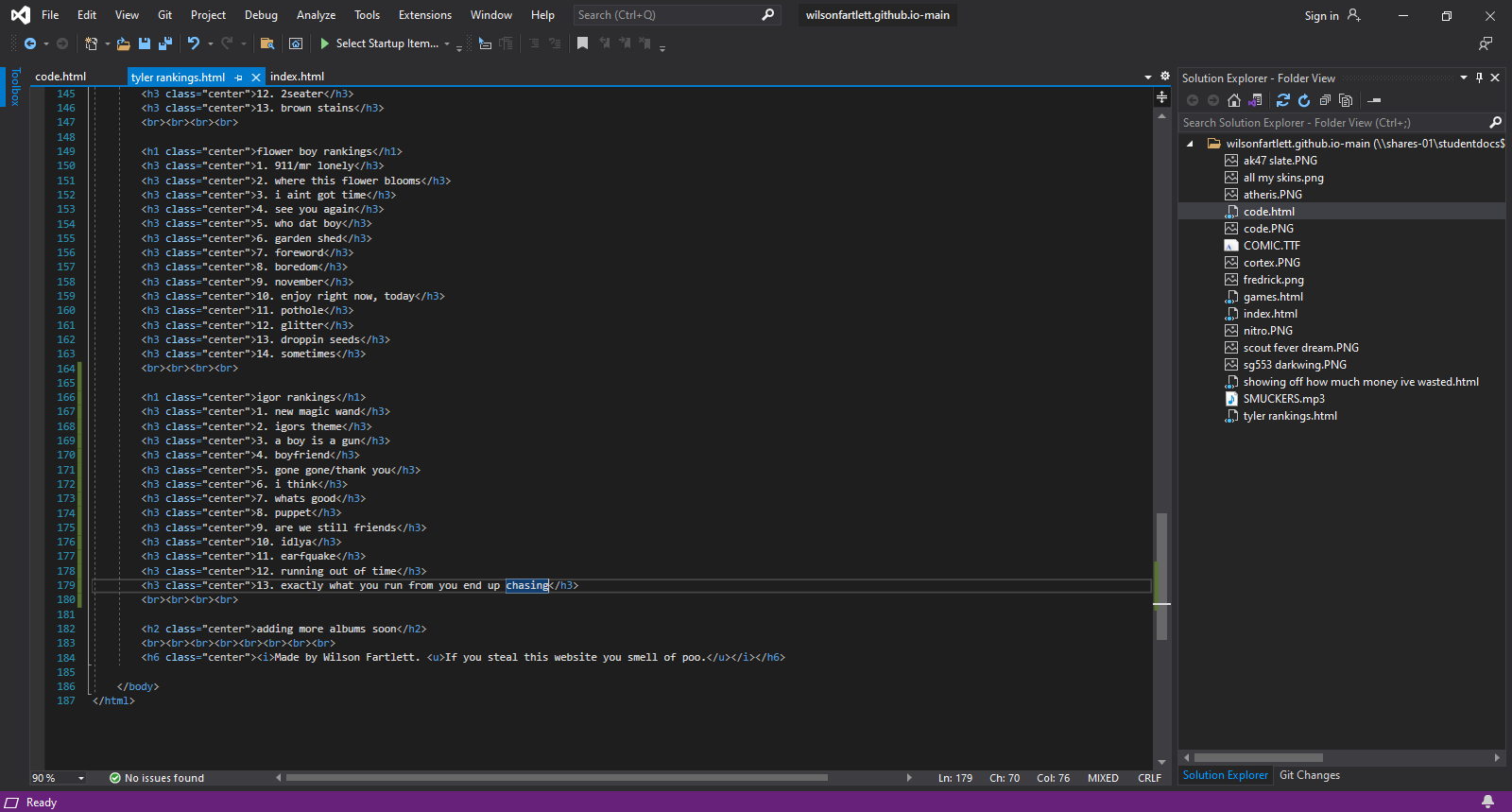
Task: Click the Ln: 179 line indicator
Action: [955, 778]
